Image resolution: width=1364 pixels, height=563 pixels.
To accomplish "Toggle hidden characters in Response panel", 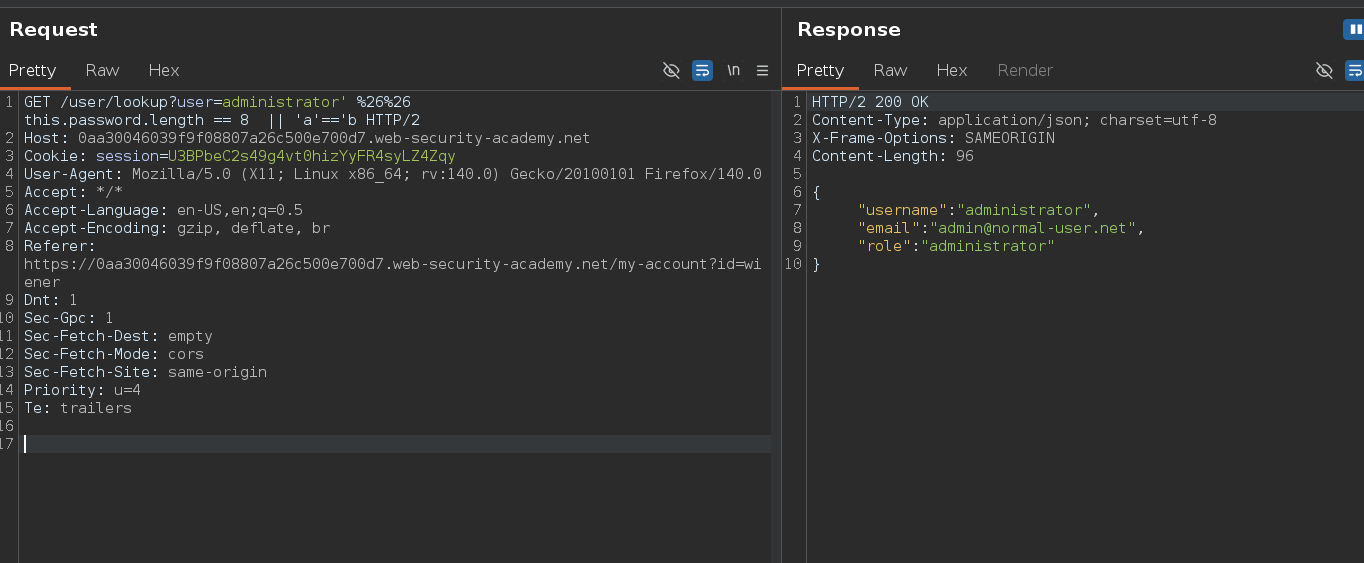I will tap(1324, 70).
